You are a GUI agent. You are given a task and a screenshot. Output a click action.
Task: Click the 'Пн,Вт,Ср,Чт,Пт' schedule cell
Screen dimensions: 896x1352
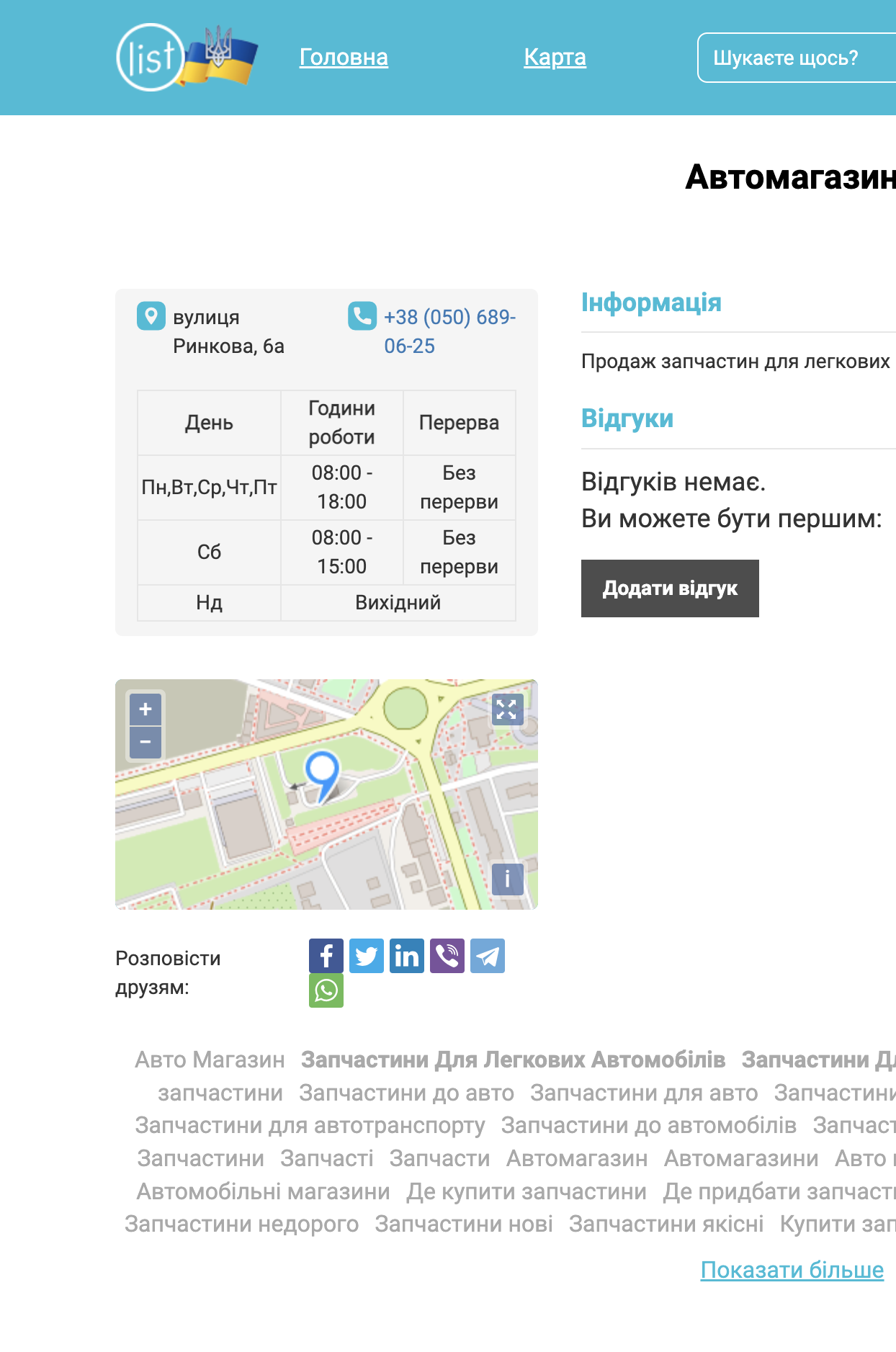tap(209, 488)
